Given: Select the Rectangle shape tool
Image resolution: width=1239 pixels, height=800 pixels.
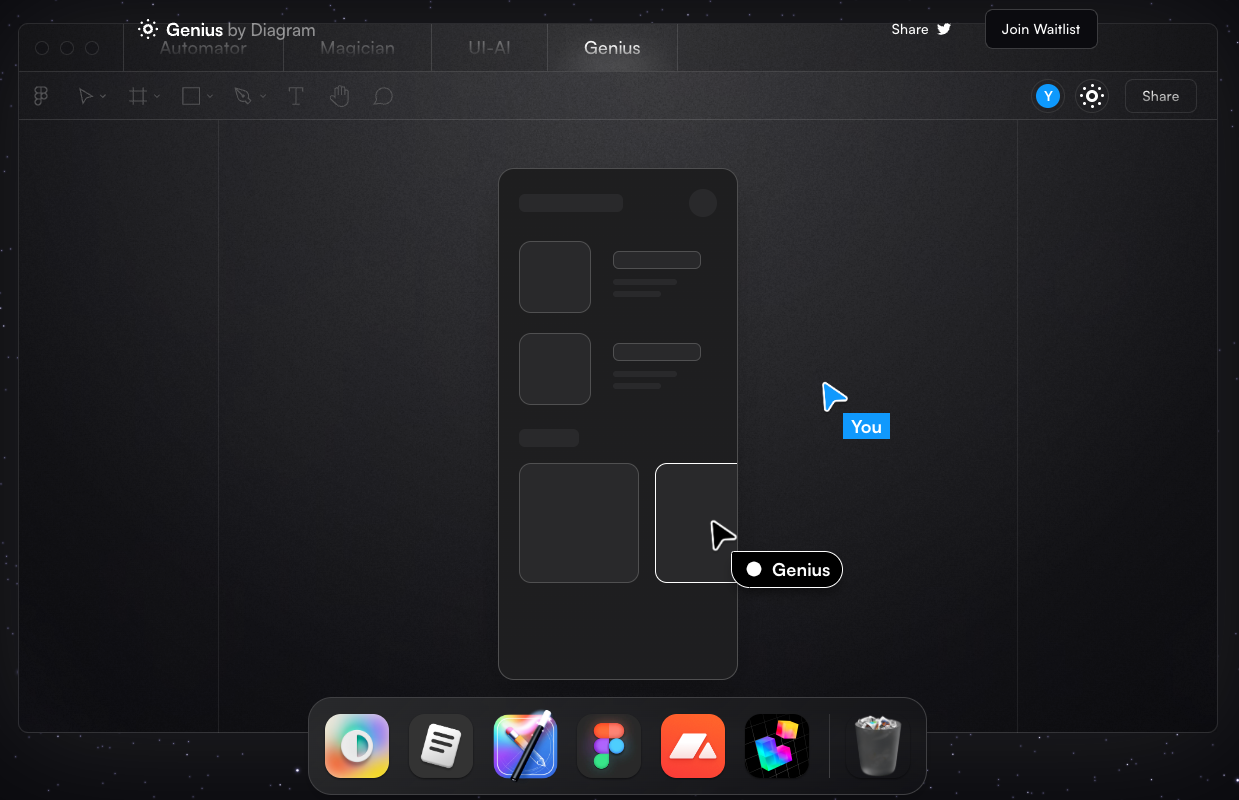Looking at the screenshot, I should [x=191, y=96].
